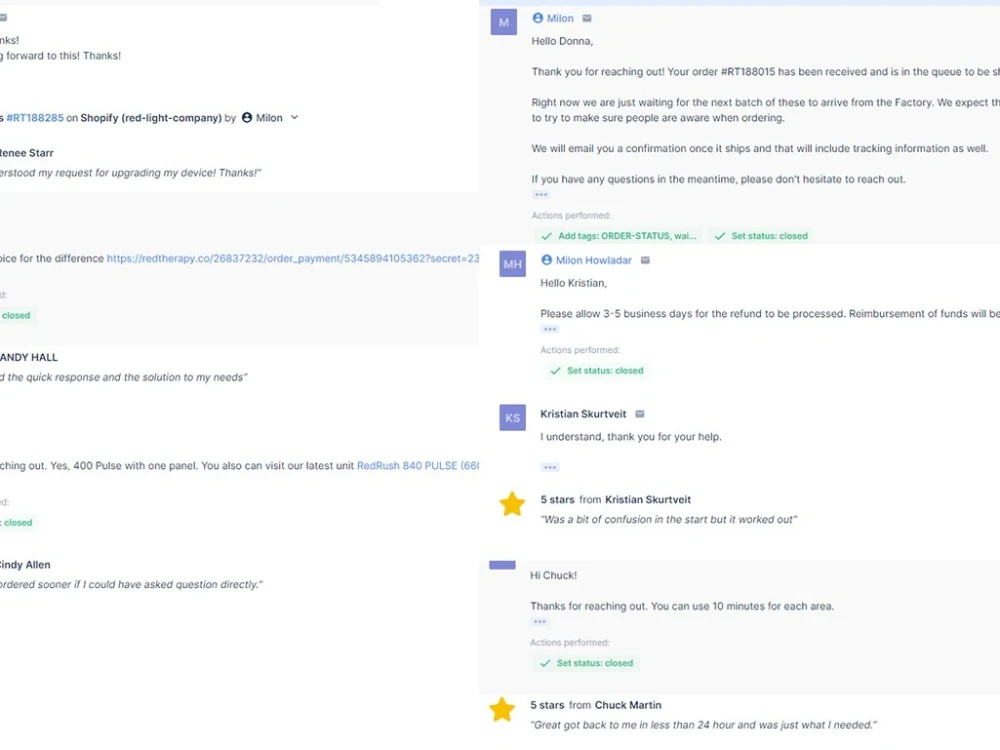The width and height of the screenshot is (1000, 750).
Task: Expand the ellipsis in Kristian's thank-you message
Action: (x=549, y=466)
